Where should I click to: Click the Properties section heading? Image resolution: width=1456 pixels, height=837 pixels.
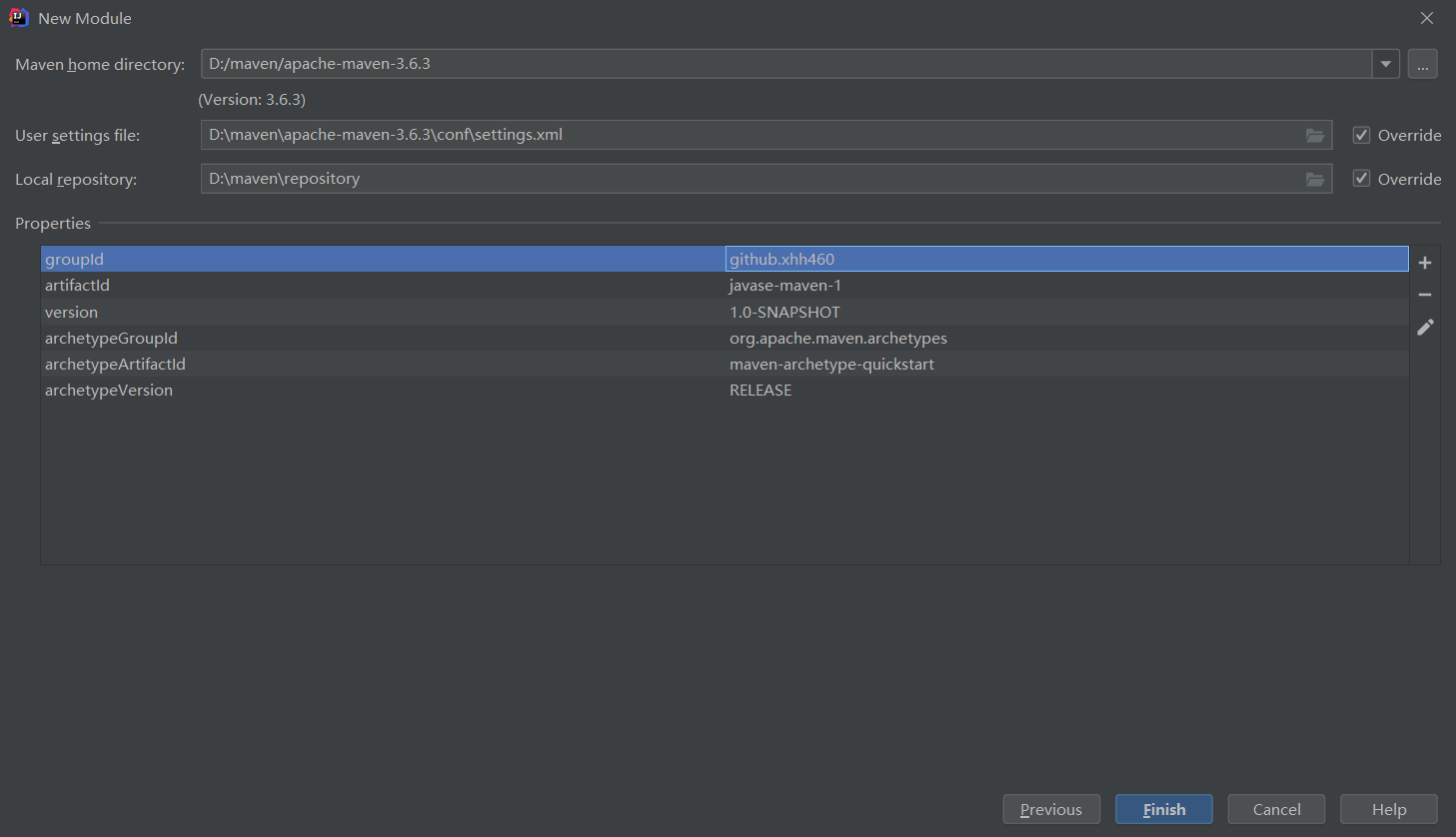pos(53,223)
